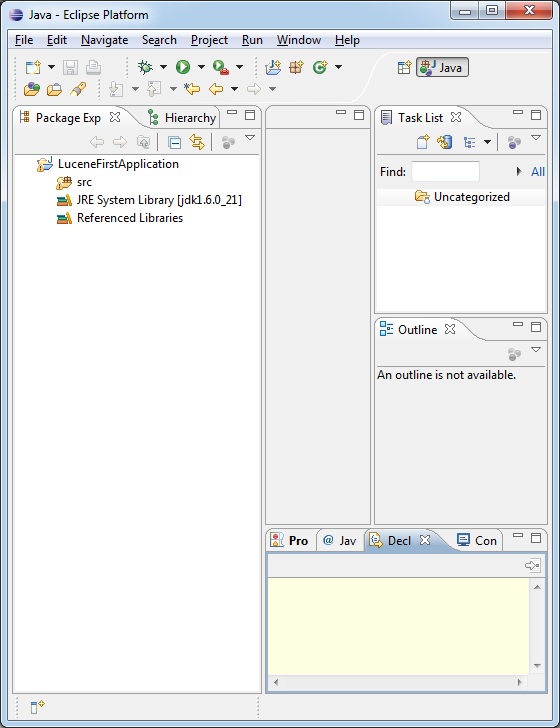Switch to the Hierarchy tab
560x728 pixels.
pyautogui.click(x=182, y=117)
